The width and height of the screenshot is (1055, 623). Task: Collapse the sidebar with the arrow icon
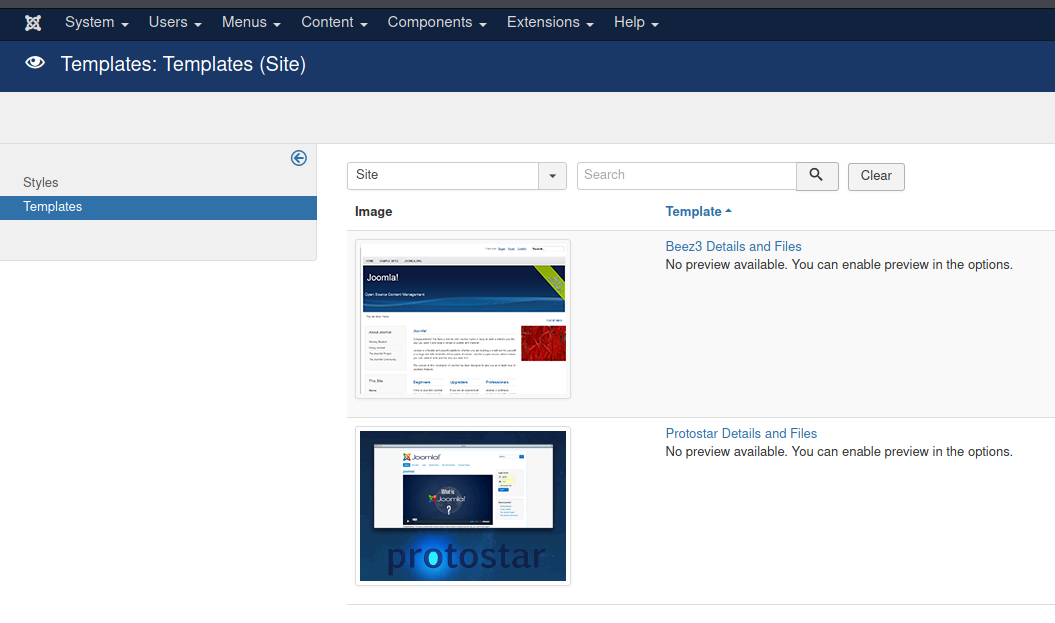(x=299, y=158)
